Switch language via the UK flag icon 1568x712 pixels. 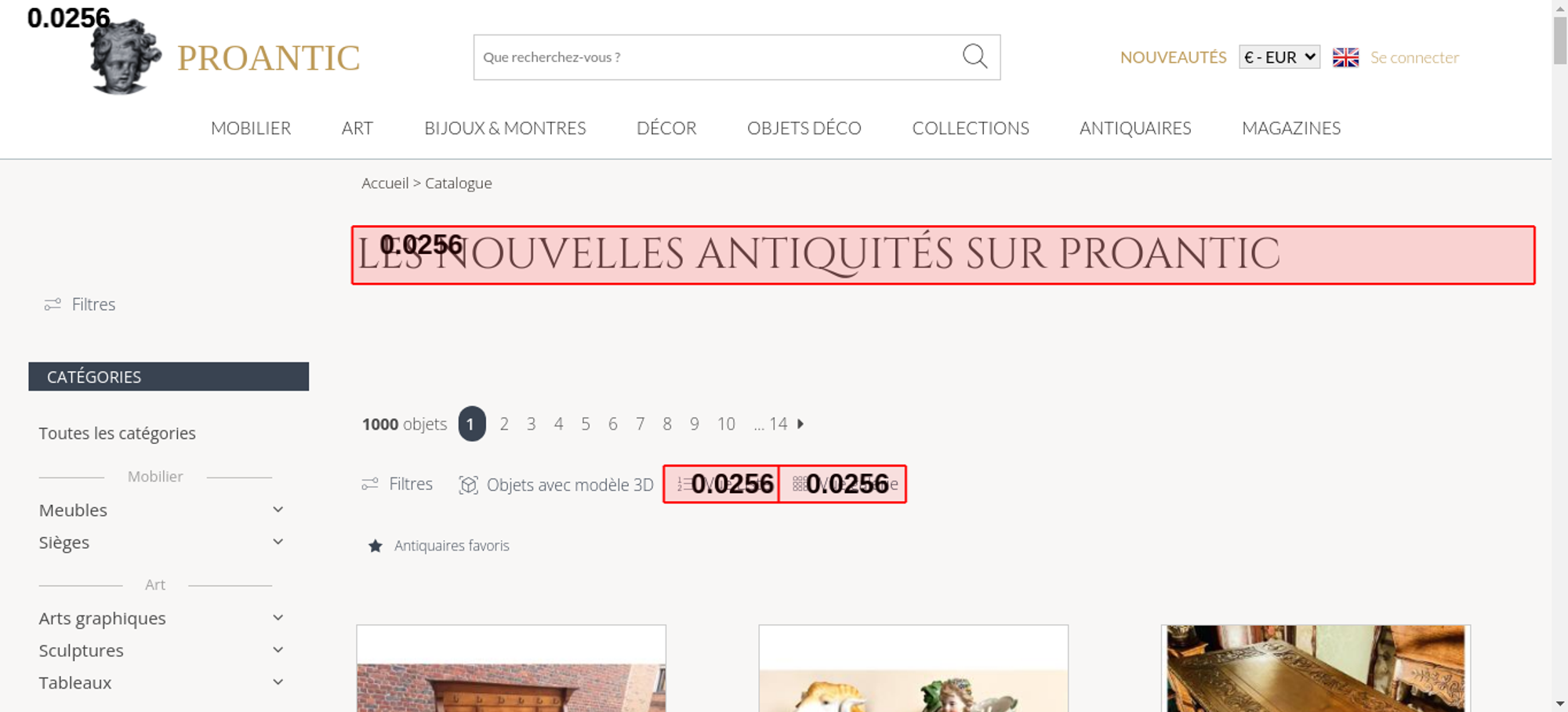coord(1345,57)
